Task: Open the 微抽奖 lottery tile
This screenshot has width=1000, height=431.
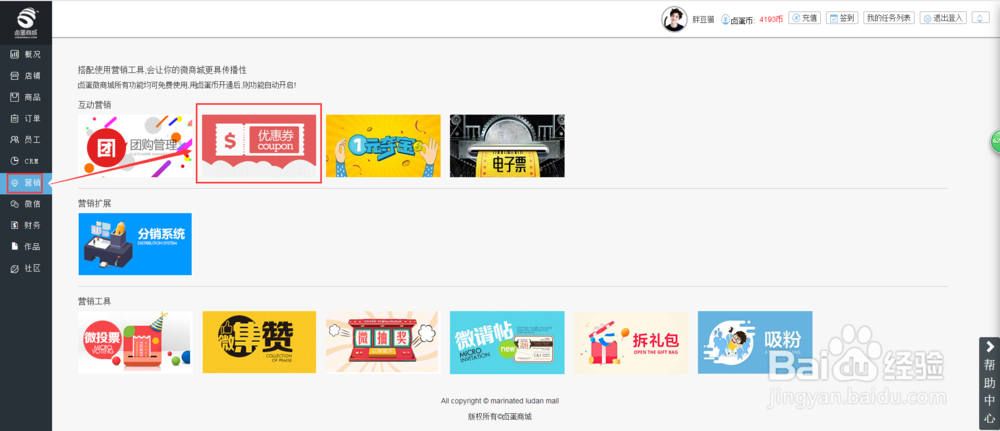Action: 383,342
